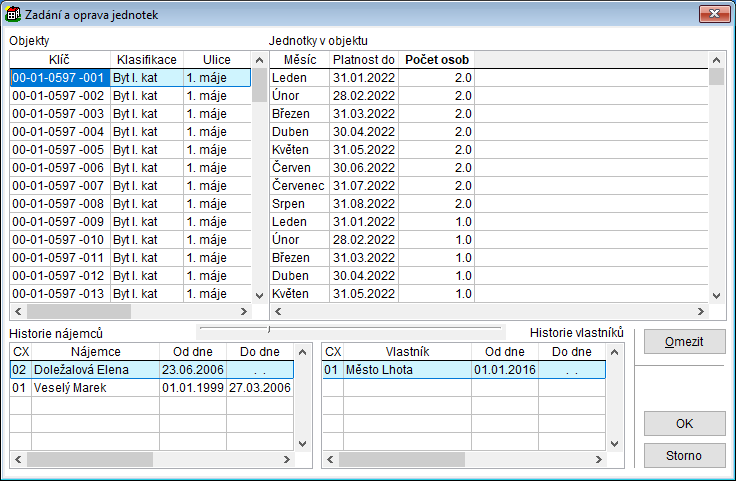Screen dimensions: 736x481
Task: Click the Nájemce column header
Action: 95,352
